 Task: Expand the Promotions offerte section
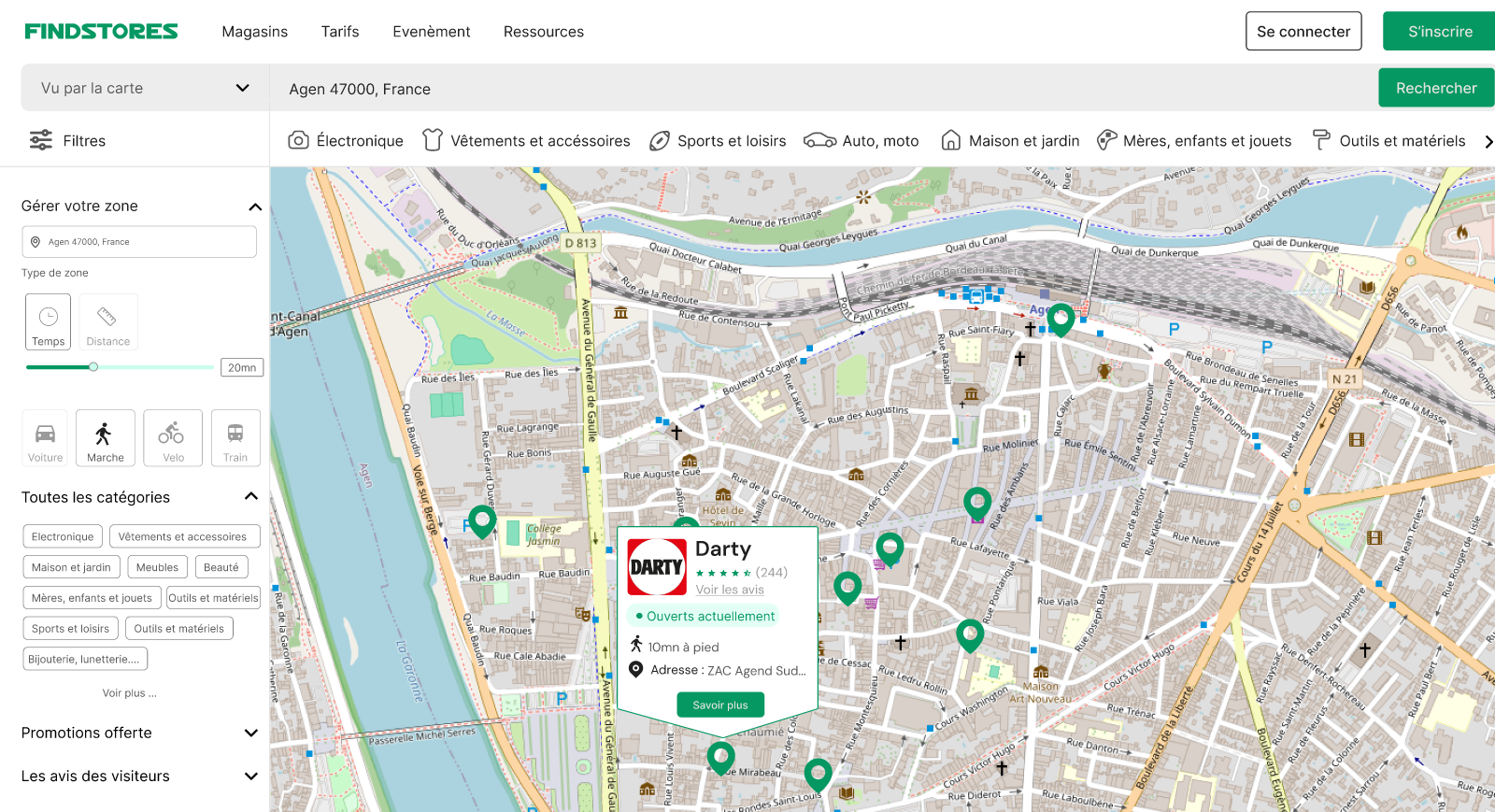click(x=250, y=734)
